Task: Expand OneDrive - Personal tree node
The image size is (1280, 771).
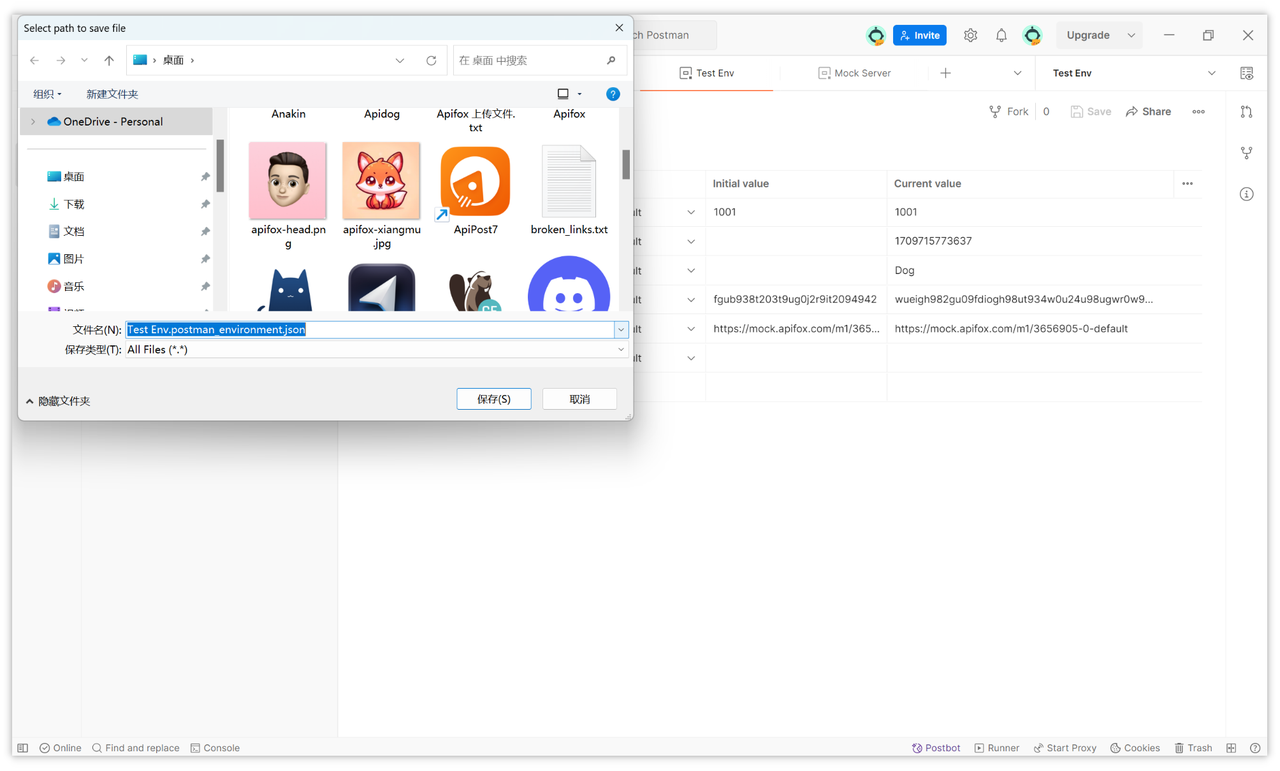Action: tap(33, 122)
